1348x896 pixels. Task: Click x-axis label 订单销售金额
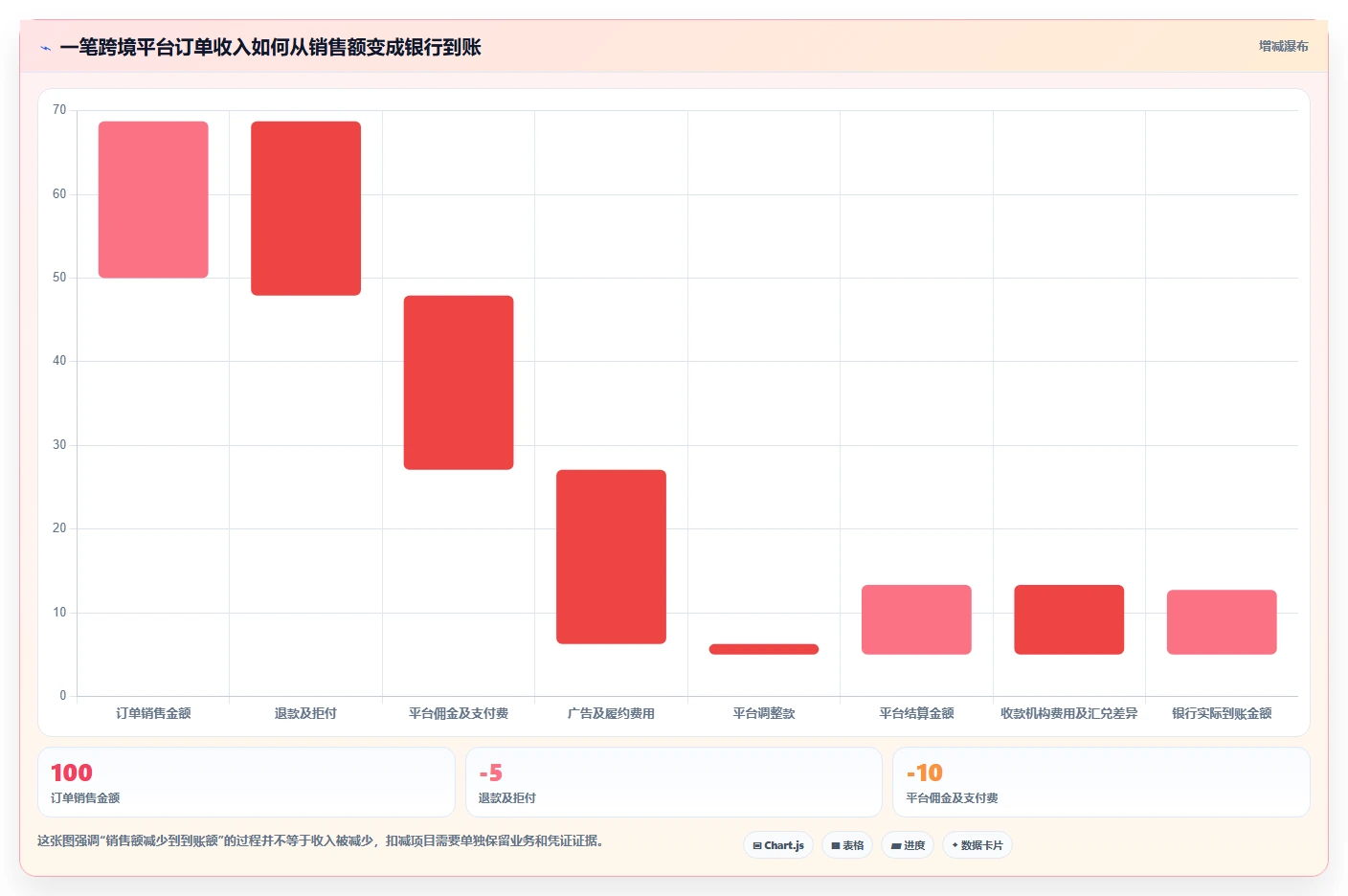point(153,713)
